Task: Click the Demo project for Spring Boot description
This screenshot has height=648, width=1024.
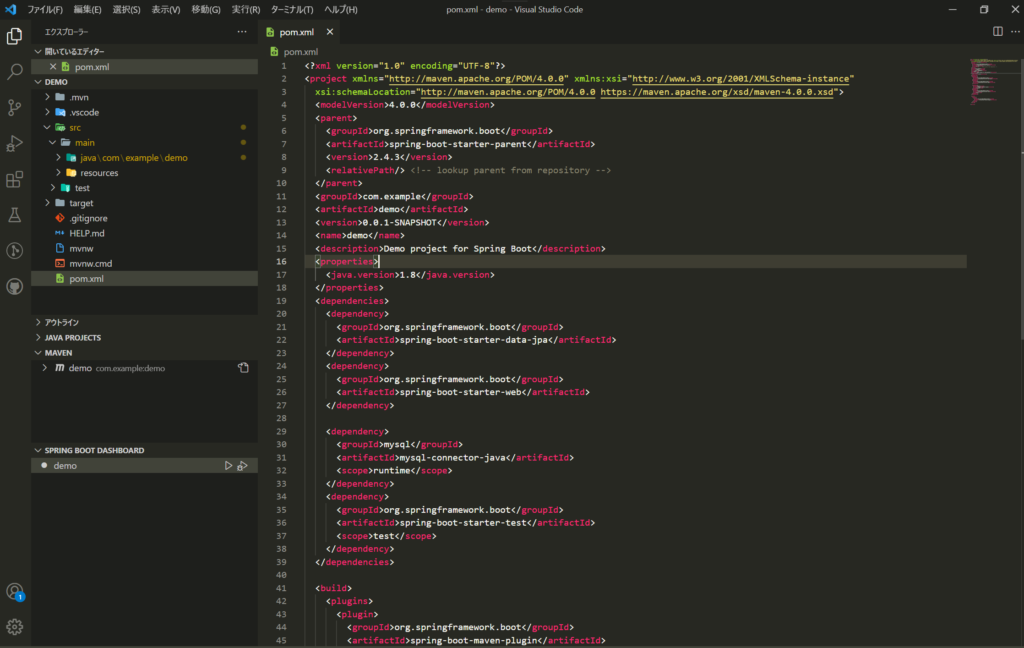Action: pyautogui.click(x=458, y=249)
